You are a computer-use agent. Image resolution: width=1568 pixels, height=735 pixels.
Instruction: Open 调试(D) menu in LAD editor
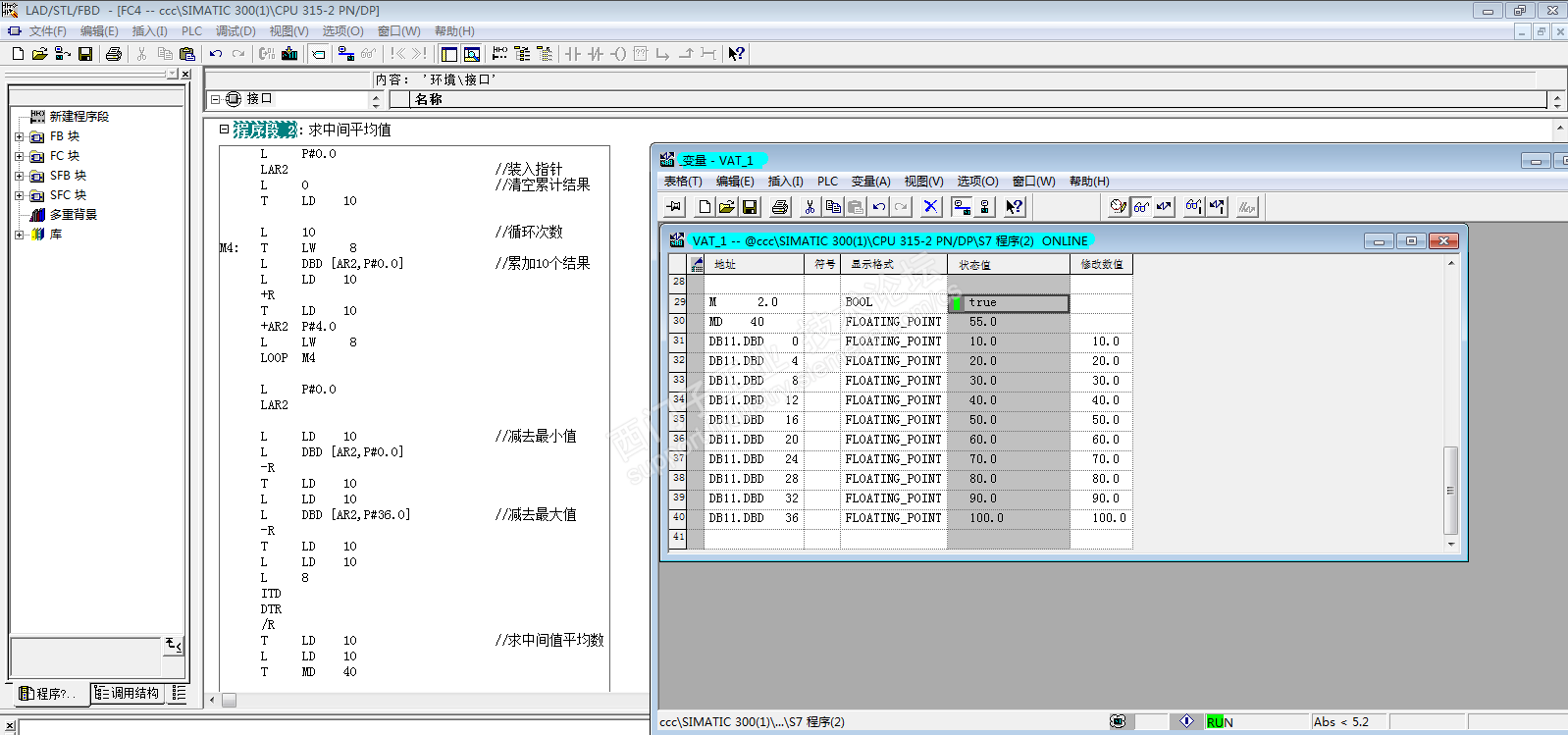coord(235,31)
